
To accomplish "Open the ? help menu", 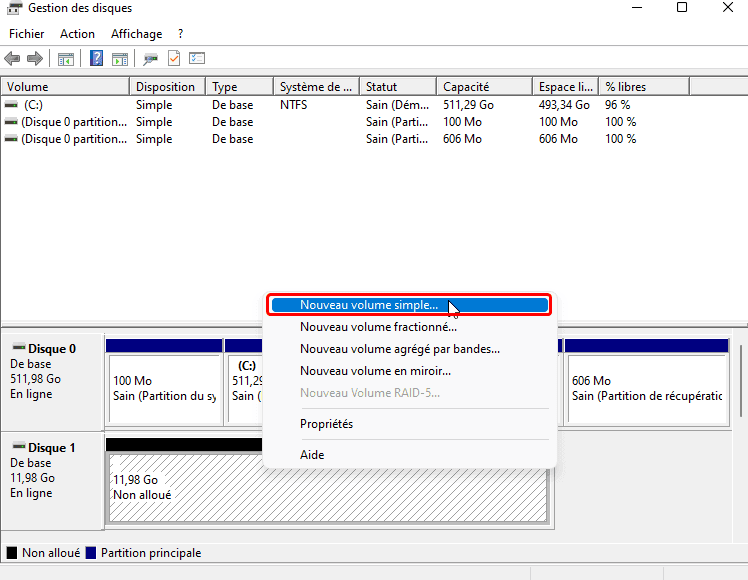I will 180,34.
